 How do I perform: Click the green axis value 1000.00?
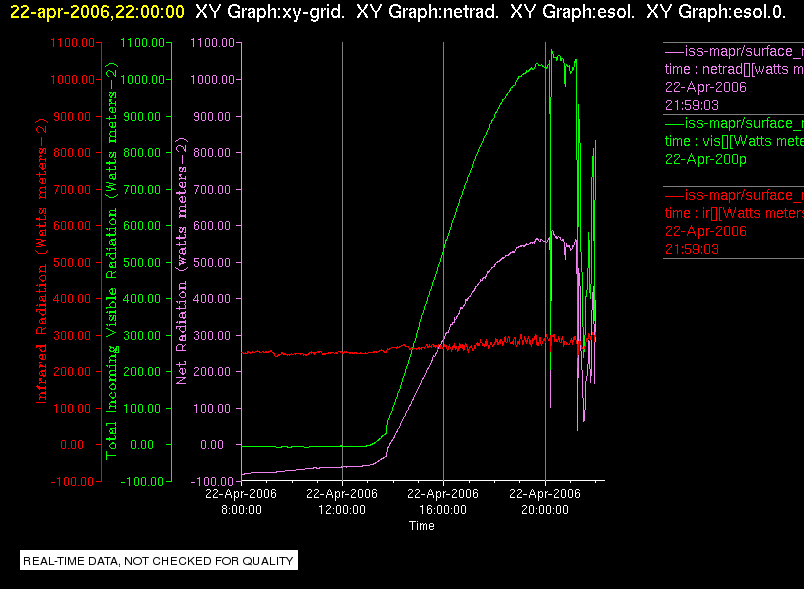(x=143, y=79)
